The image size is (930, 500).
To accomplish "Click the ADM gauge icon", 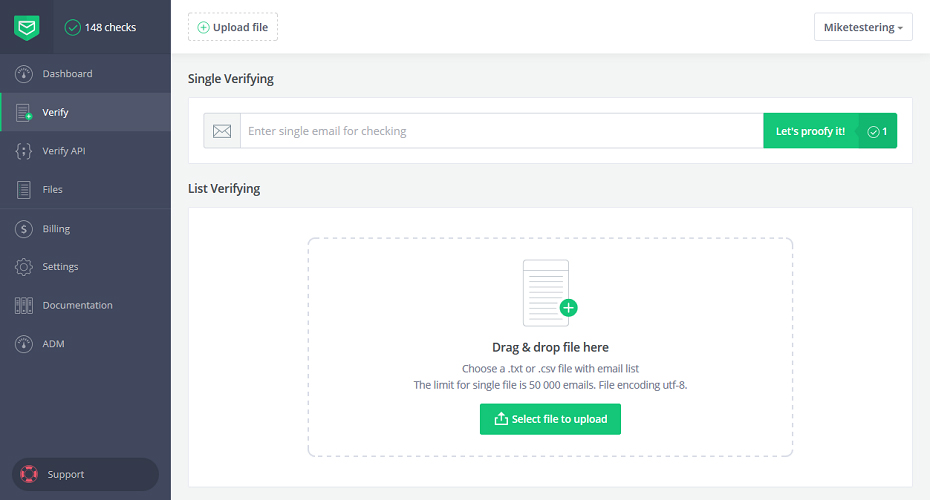I will point(24,344).
